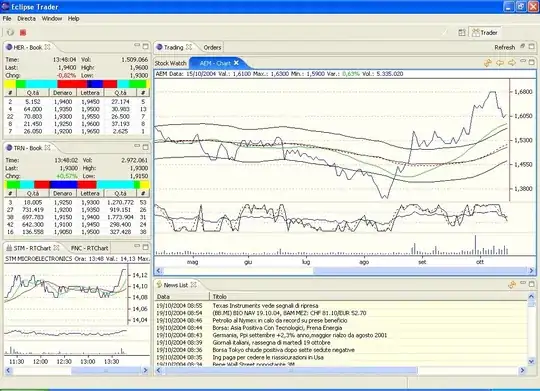Click the News List refresh icon
The image size is (540, 391).
click(x=512, y=285)
